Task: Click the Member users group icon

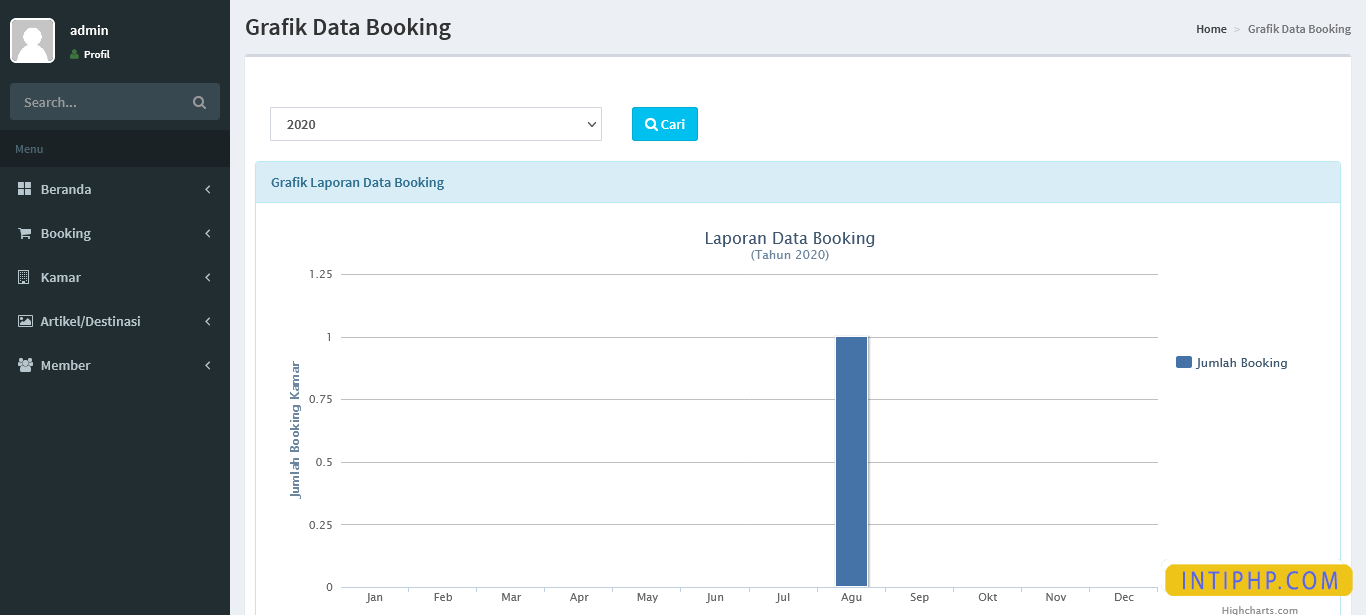Action: tap(25, 365)
